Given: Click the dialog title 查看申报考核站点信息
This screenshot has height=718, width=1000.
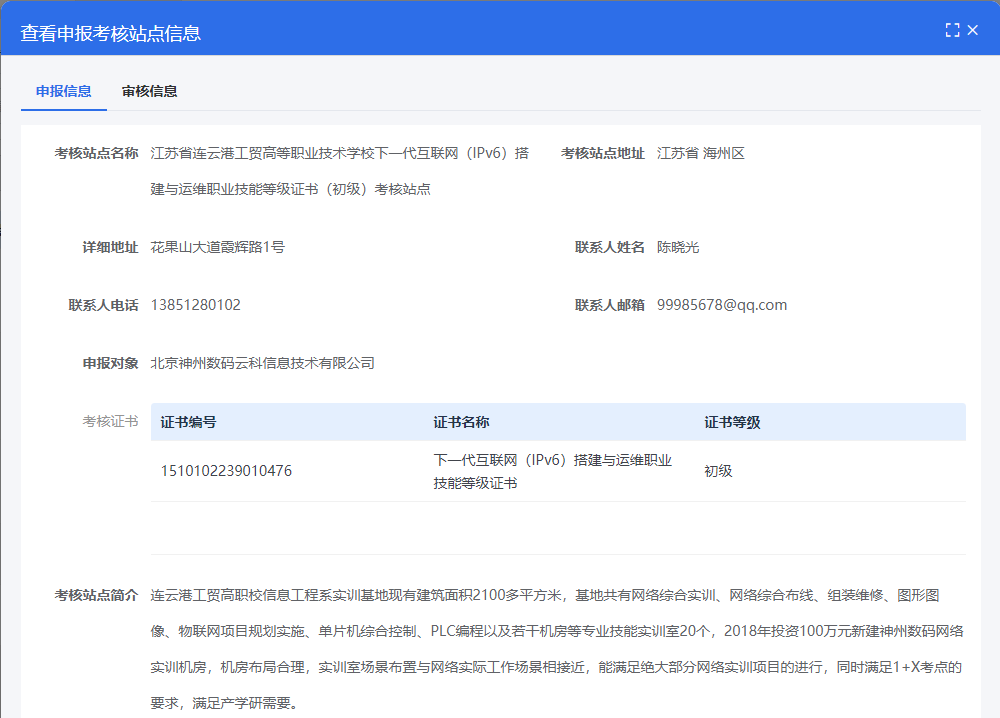Looking at the screenshot, I should 111,33.
